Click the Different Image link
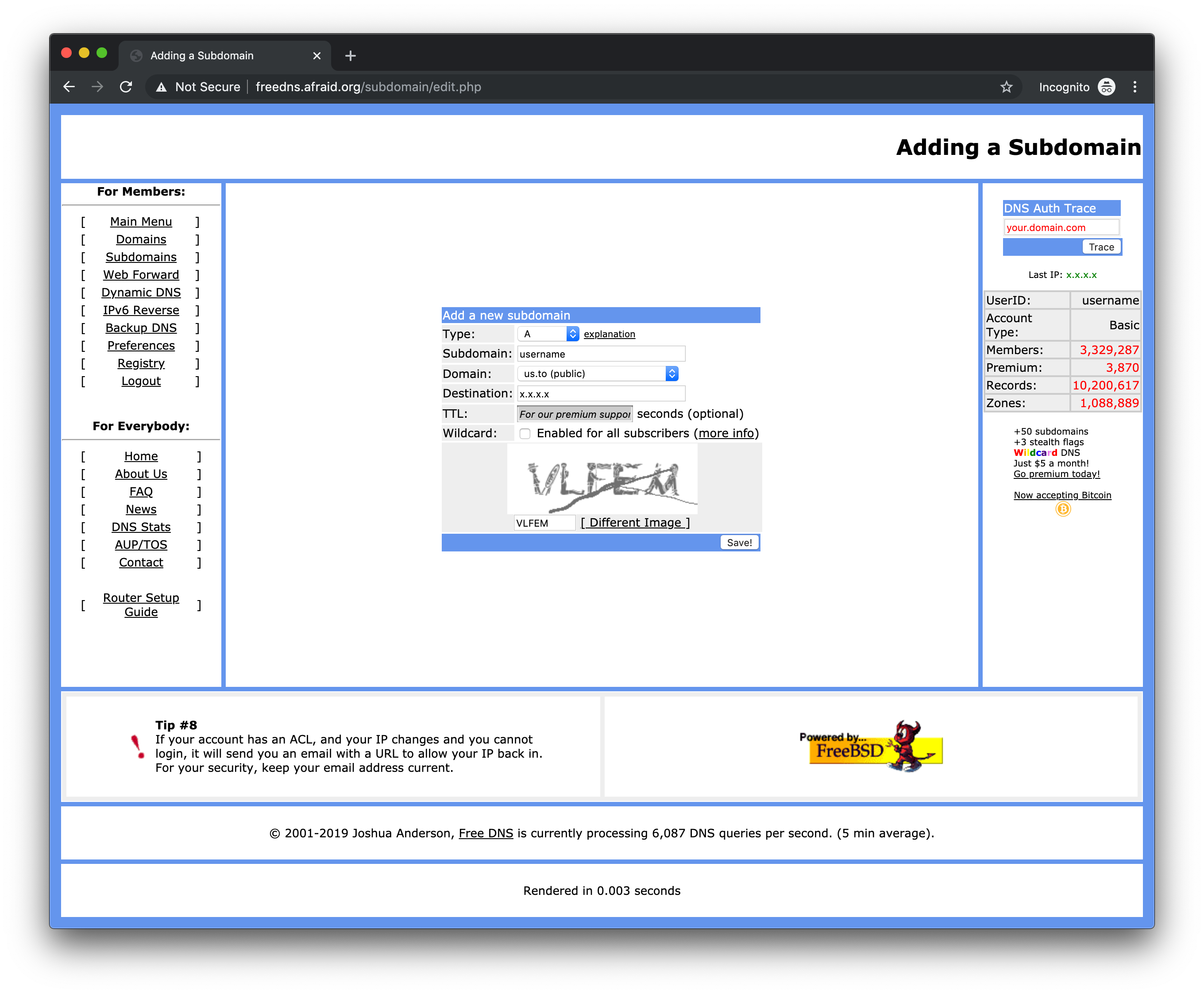This screenshot has width=1204, height=994. pyautogui.click(x=635, y=522)
